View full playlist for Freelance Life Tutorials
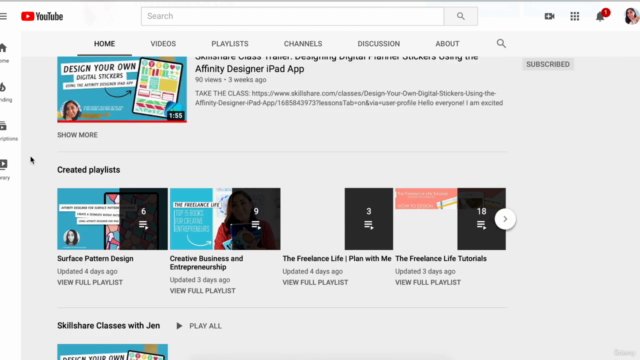Image resolution: width=640 pixels, height=360 pixels. [428, 282]
